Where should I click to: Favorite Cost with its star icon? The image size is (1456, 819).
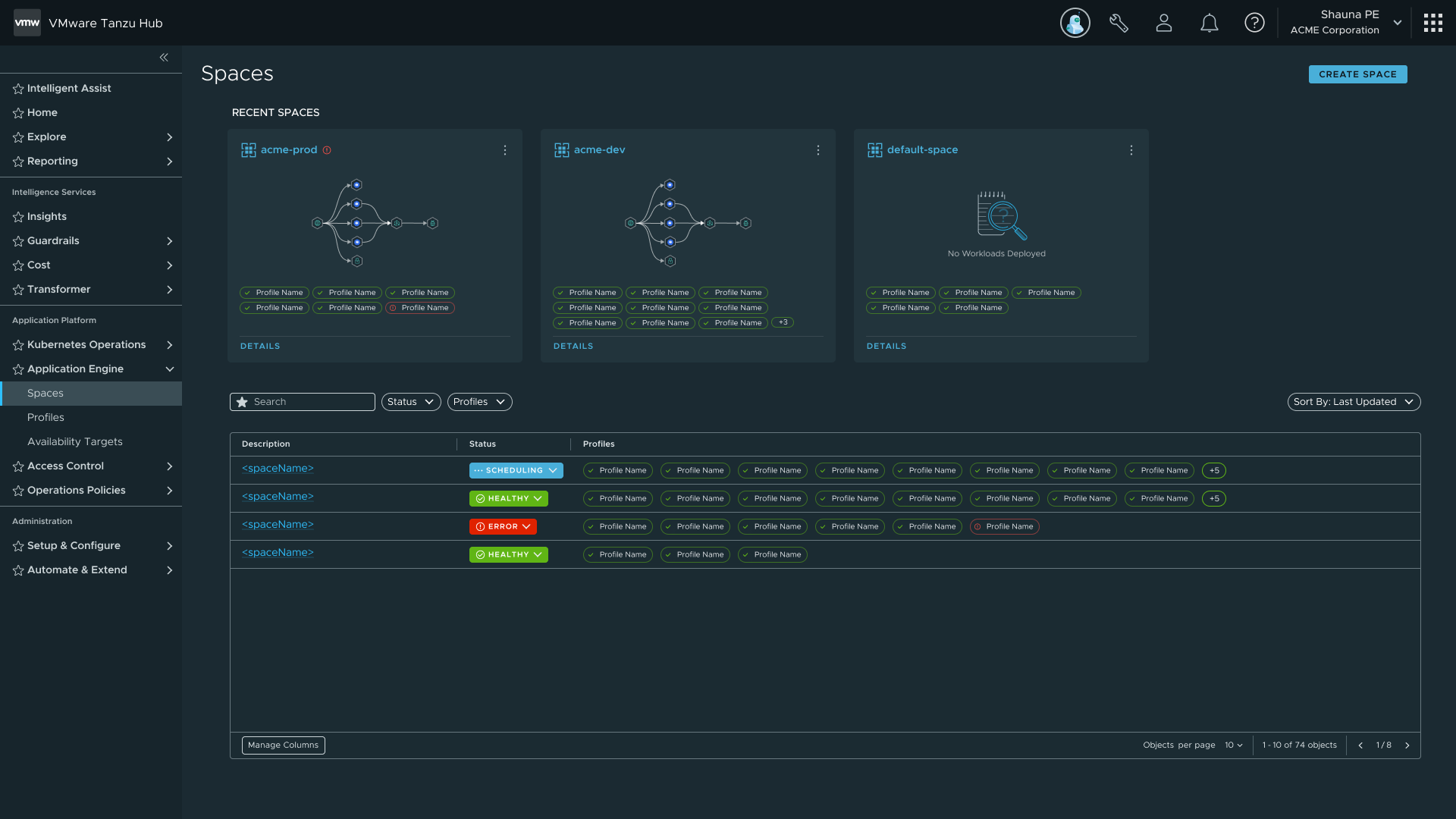tap(18, 265)
